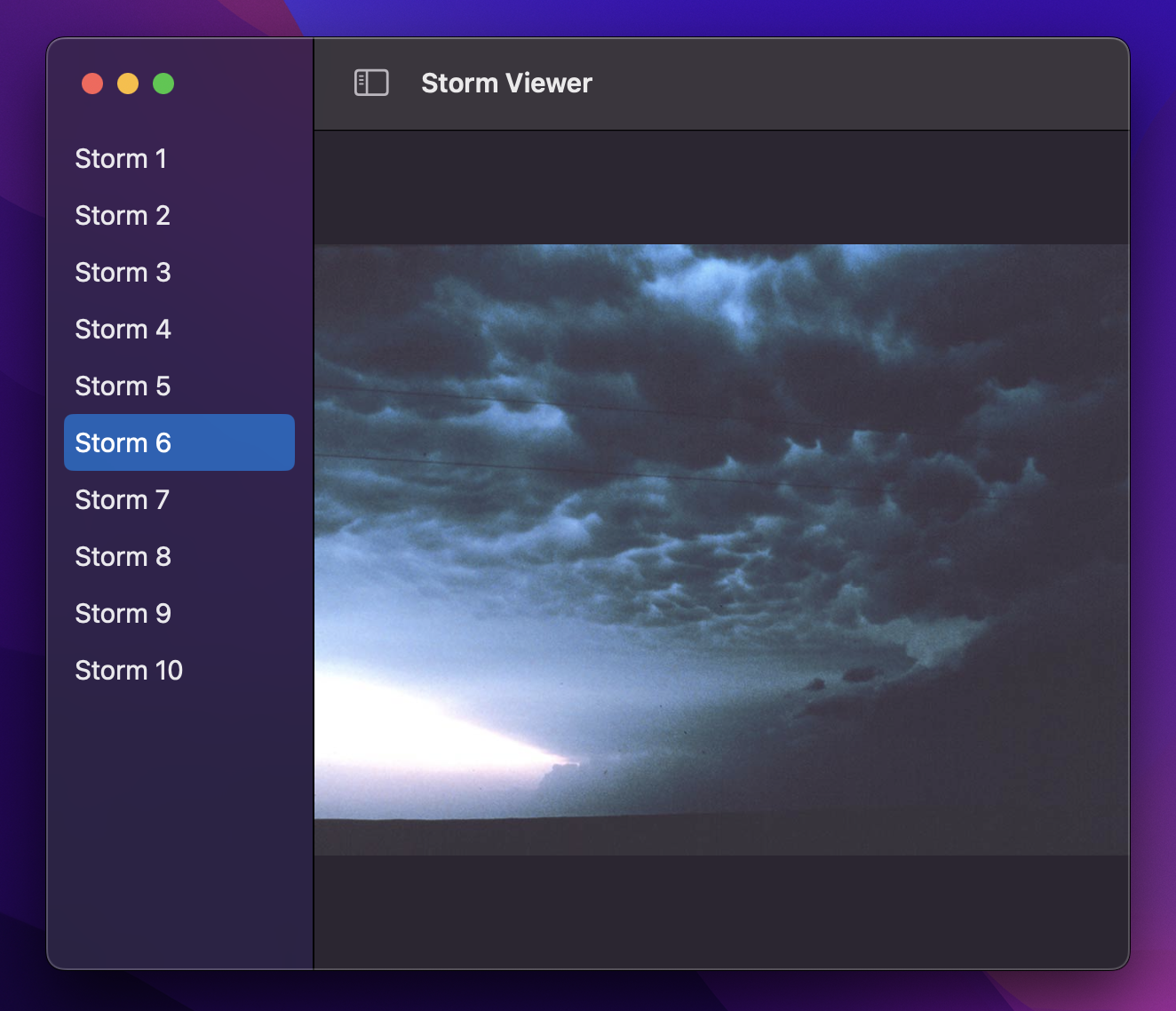Click the dark area above the image
The height and width of the screenshot is (1011, 1176).
[x=721, y=187]
